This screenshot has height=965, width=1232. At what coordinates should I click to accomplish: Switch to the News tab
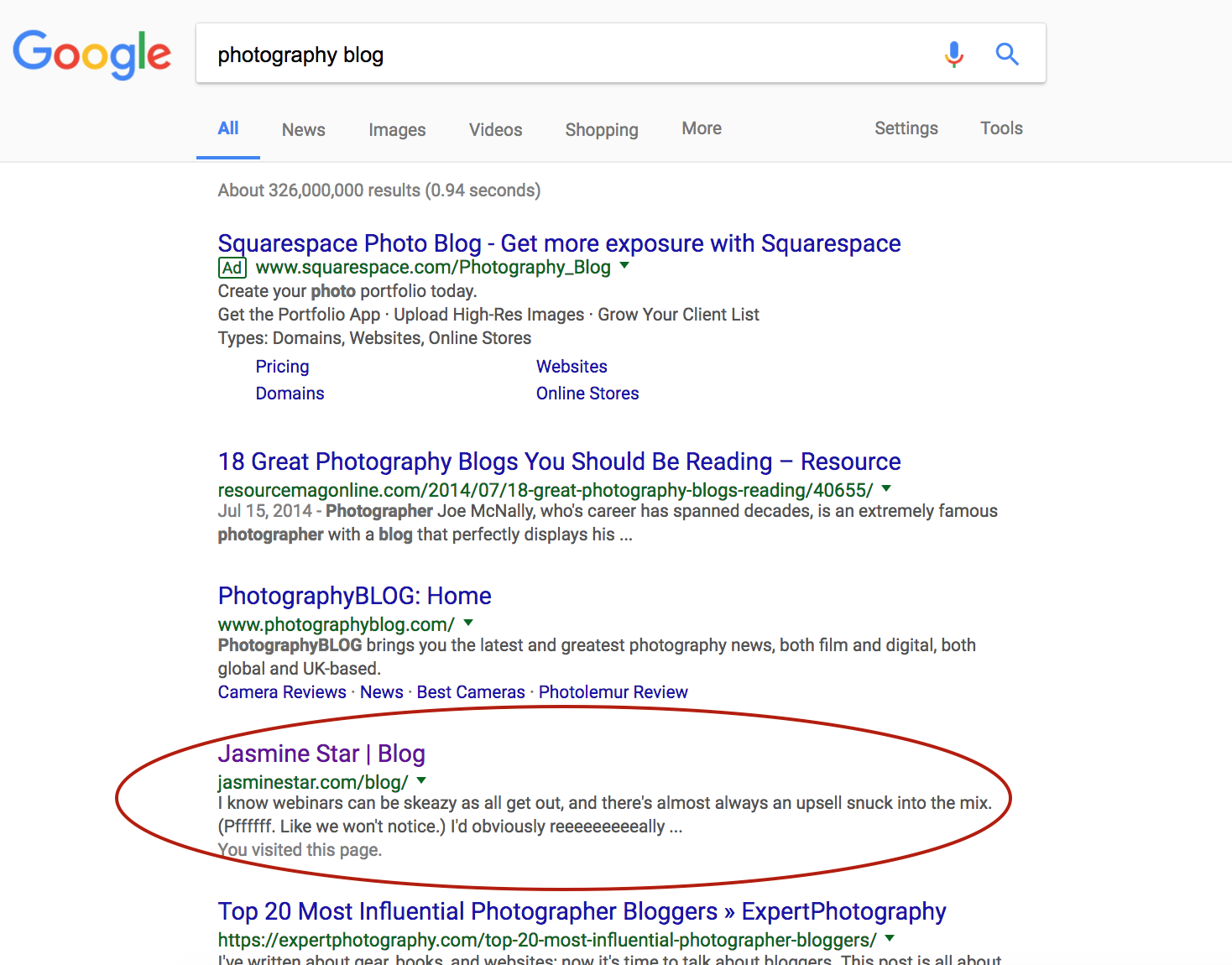click(x=304, y=130)
